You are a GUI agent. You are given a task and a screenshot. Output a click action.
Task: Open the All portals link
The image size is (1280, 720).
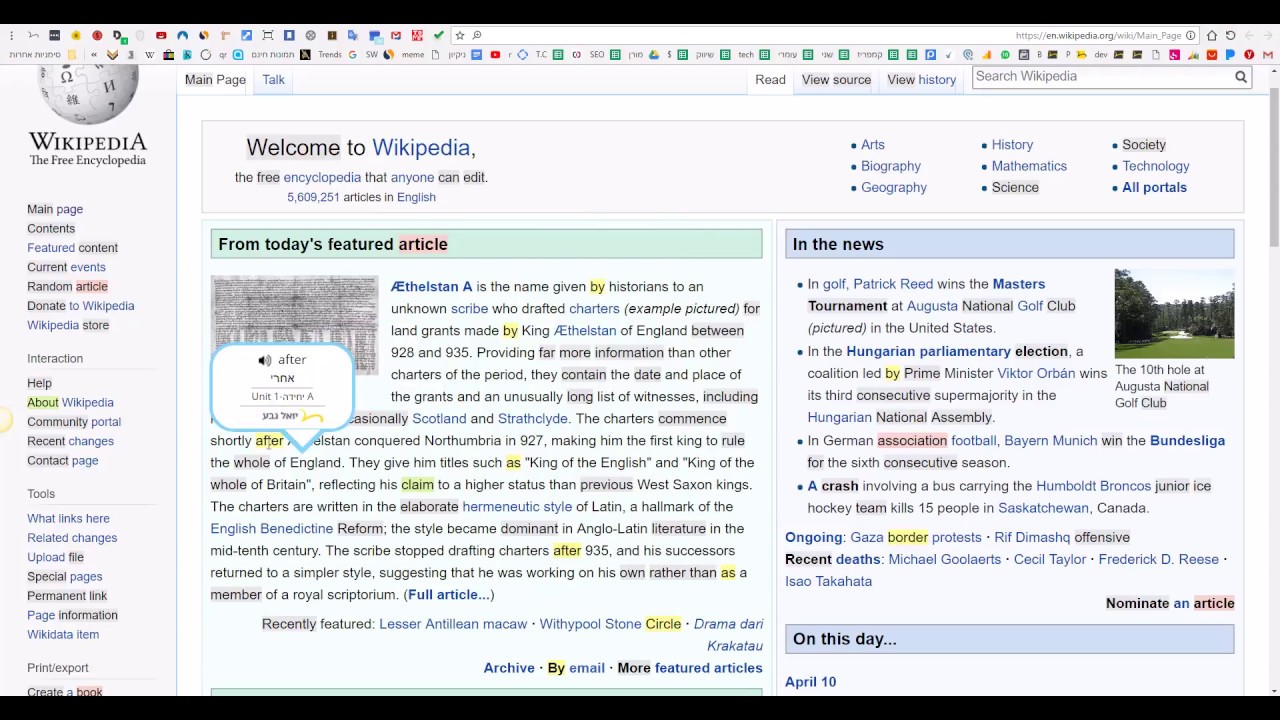point(1154,188)
